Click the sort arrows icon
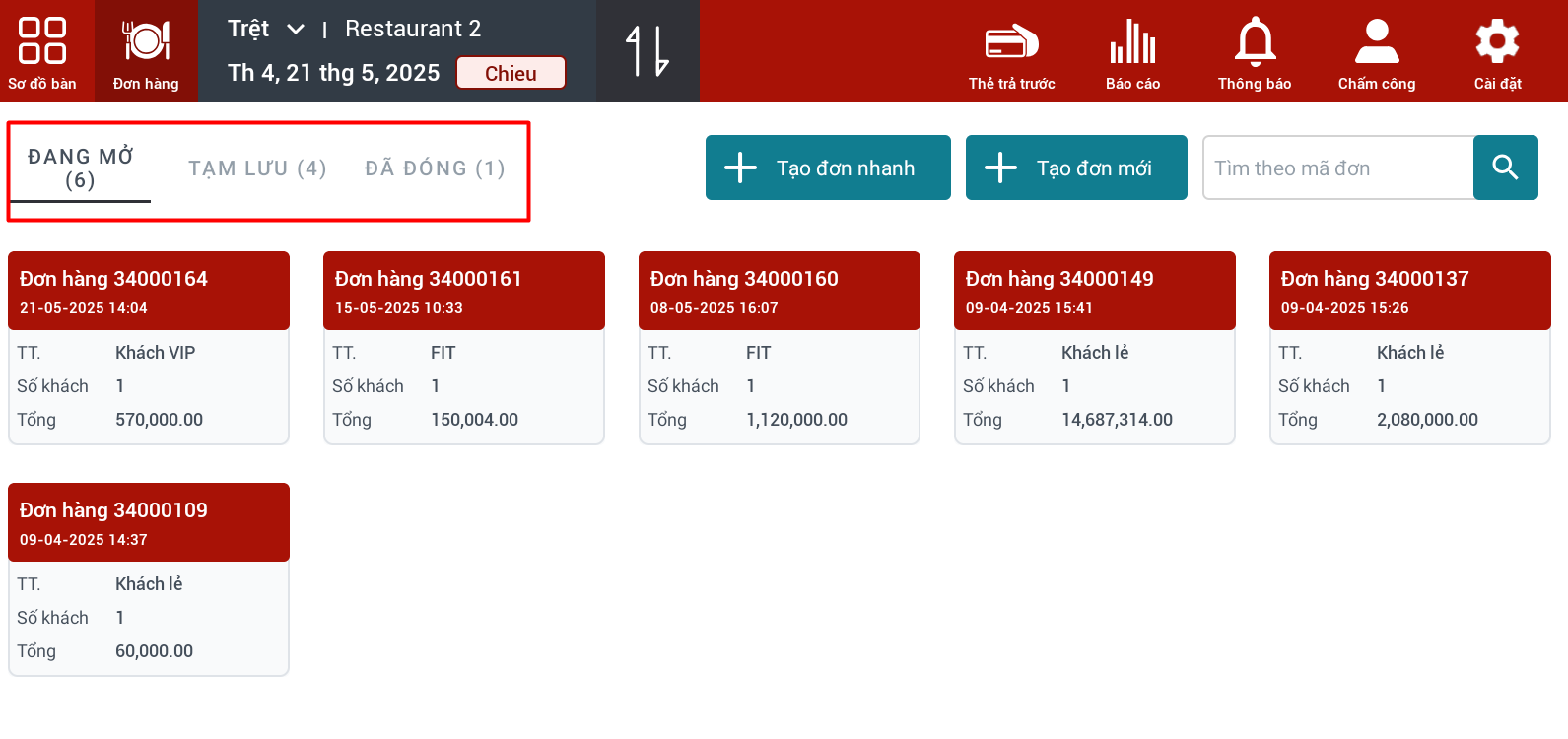This screenshot has width=1568, height=739. [648, 51]
